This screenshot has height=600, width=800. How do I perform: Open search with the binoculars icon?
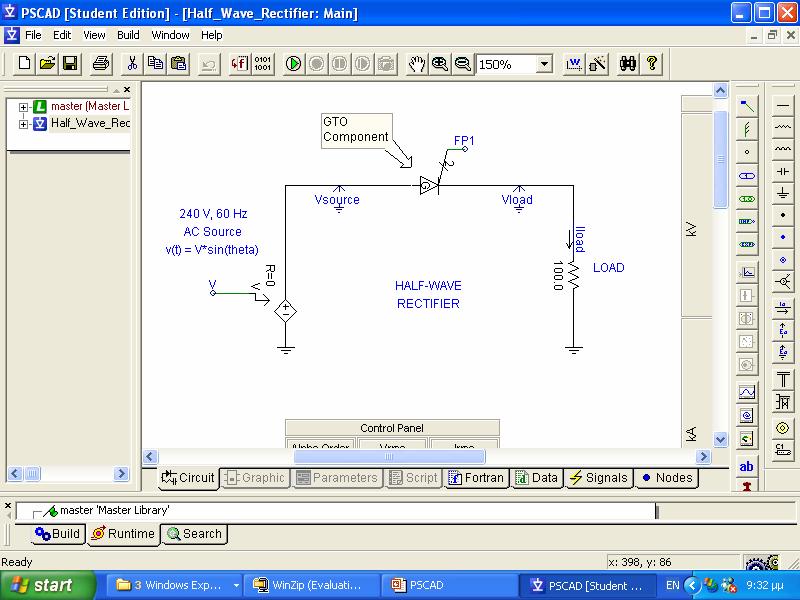628,64
